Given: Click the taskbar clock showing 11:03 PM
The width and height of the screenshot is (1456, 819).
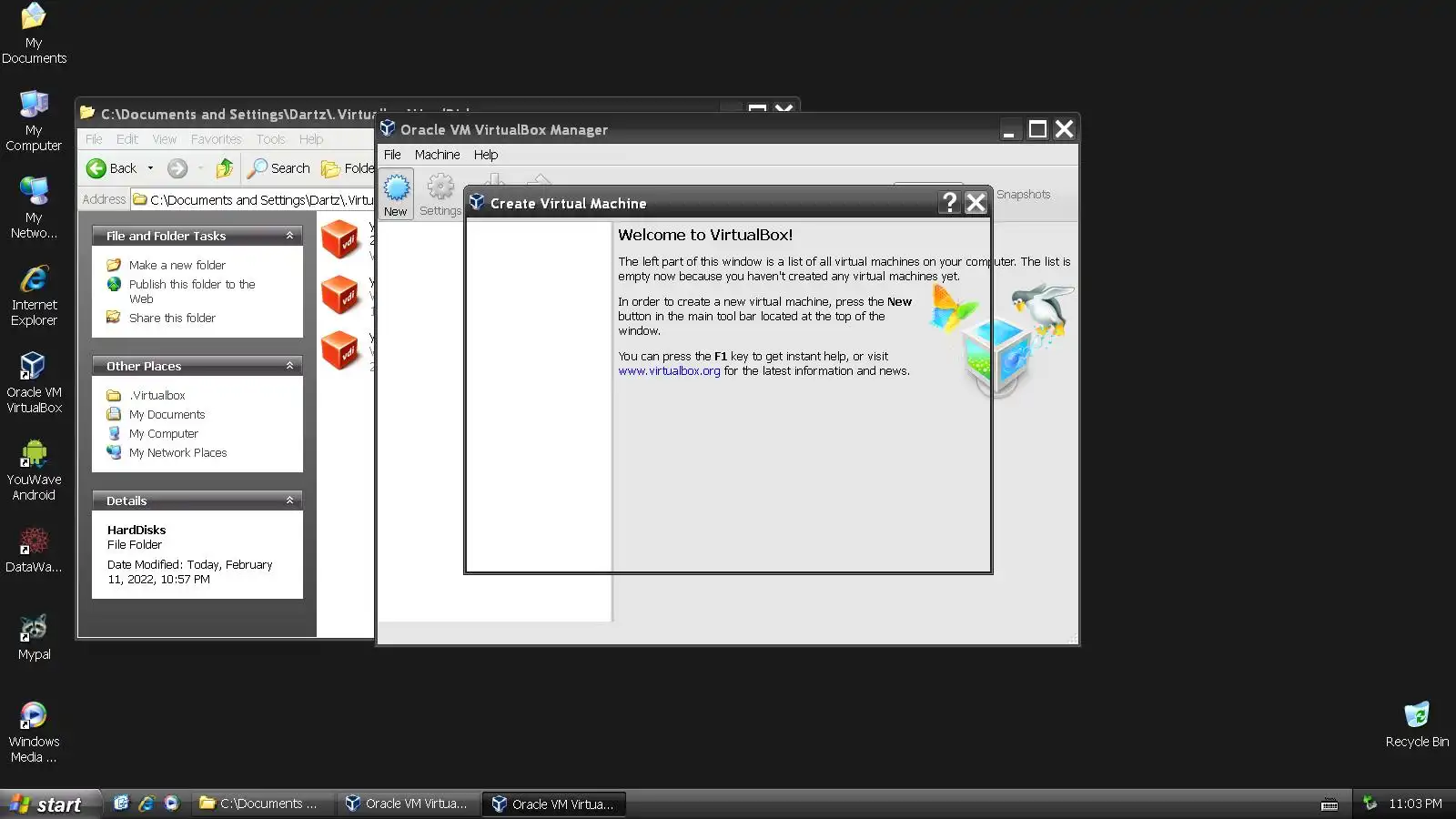Looking at the screenshot, I should (x=1415, y=804).
